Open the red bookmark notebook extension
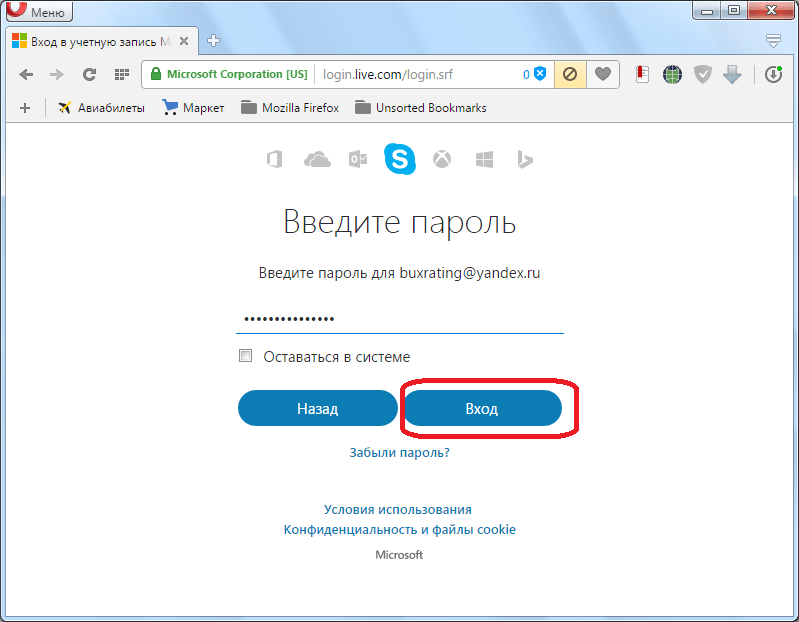The image size is (799, 622). pos(642,74)
